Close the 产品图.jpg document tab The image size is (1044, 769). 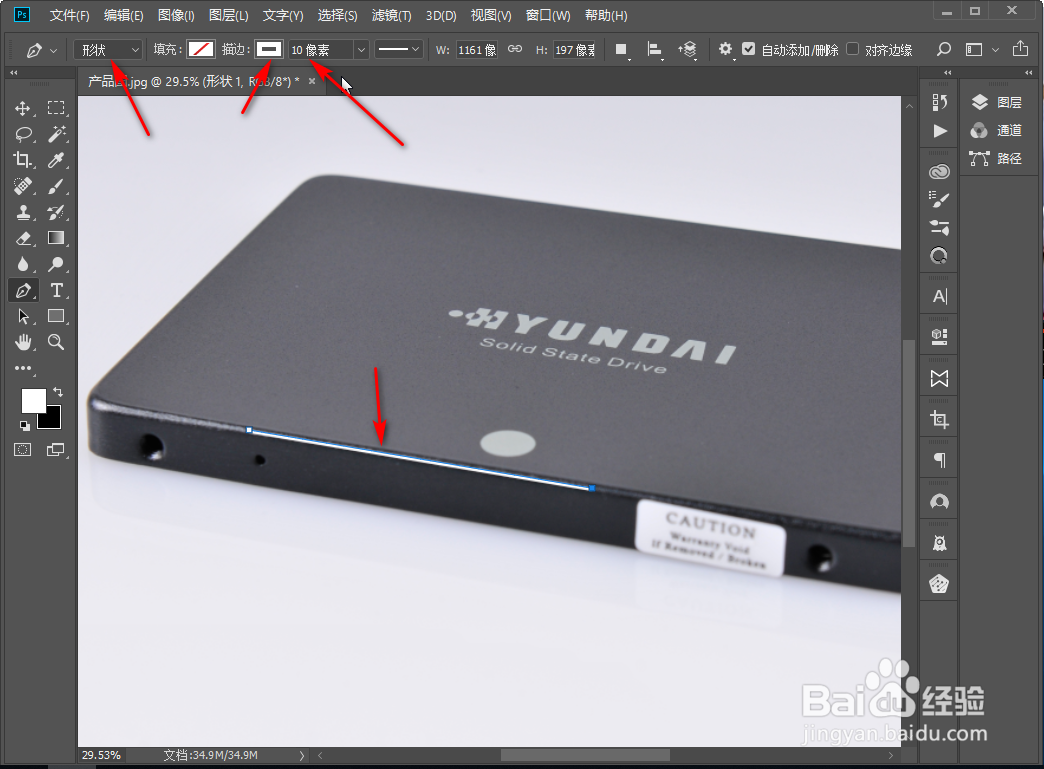[x=312, y=81]
